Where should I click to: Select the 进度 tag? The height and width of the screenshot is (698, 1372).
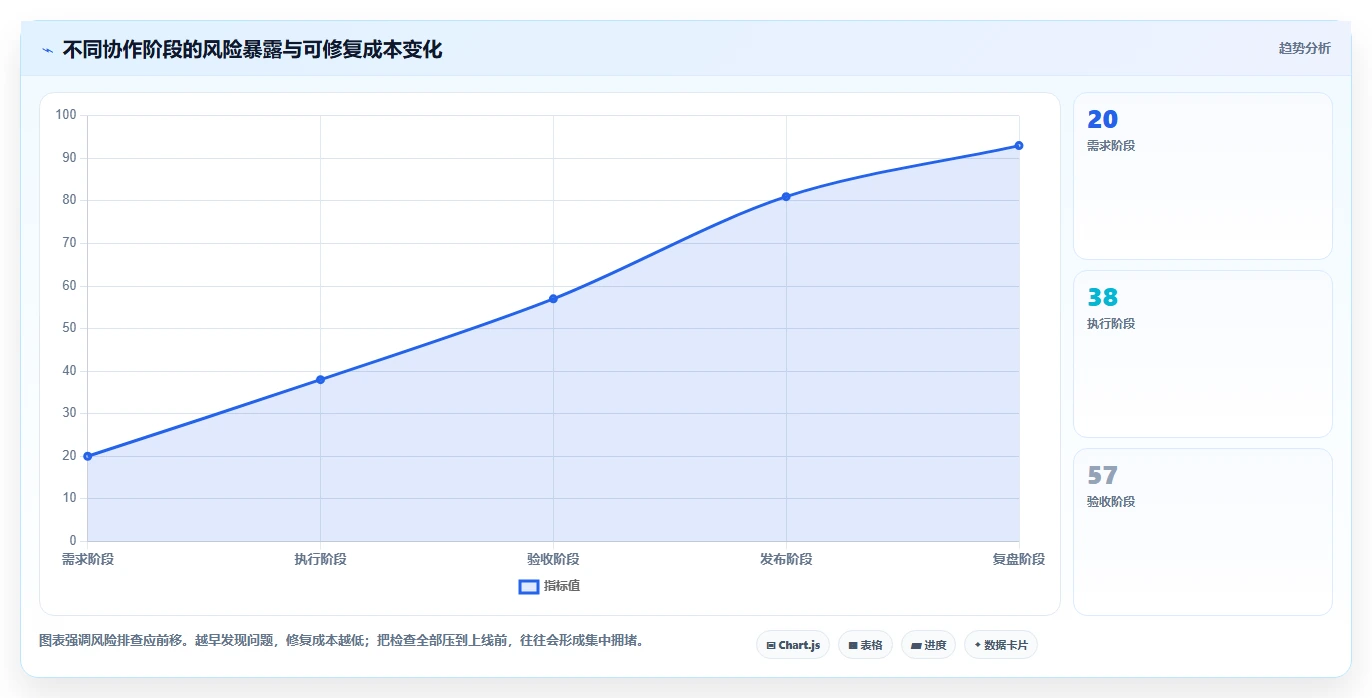928,645
